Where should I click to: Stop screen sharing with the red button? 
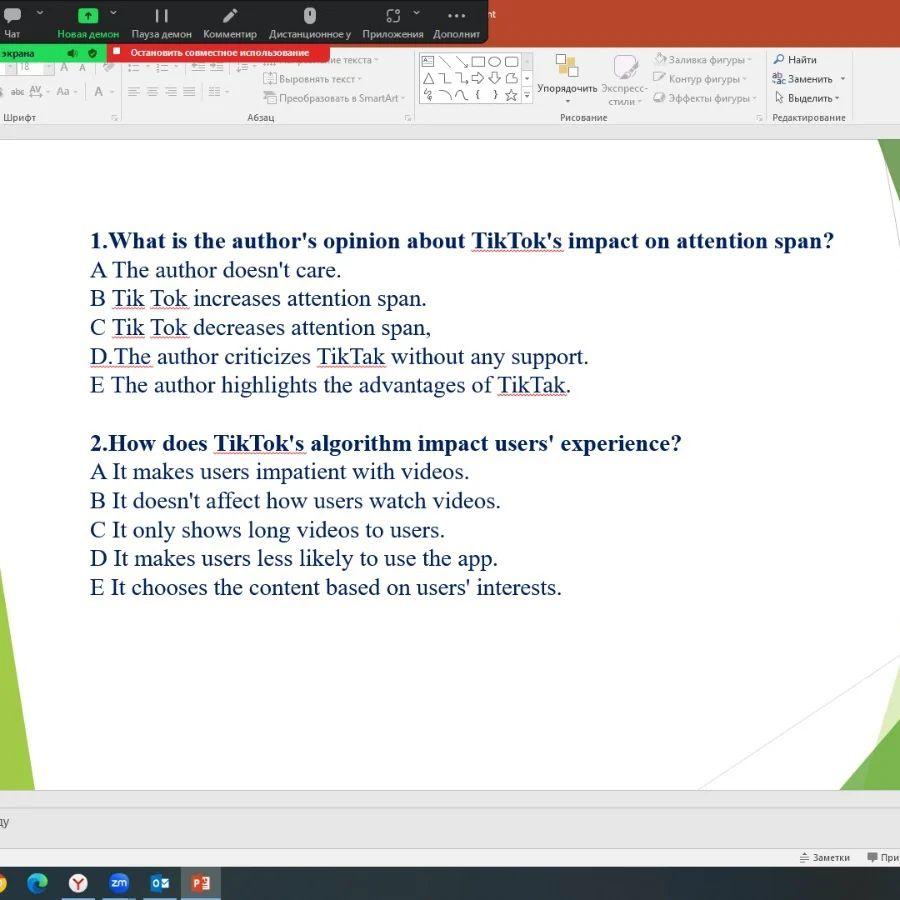pos(219,53)
